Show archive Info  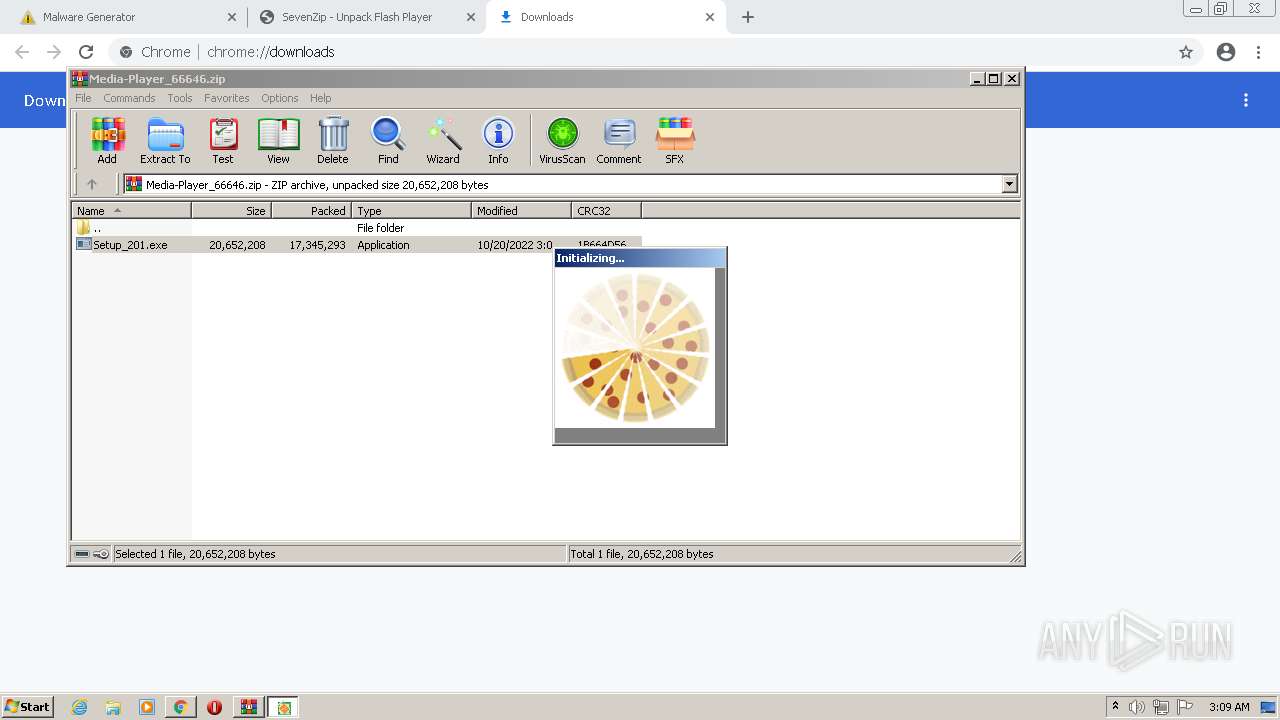click(x=498, y=140)
